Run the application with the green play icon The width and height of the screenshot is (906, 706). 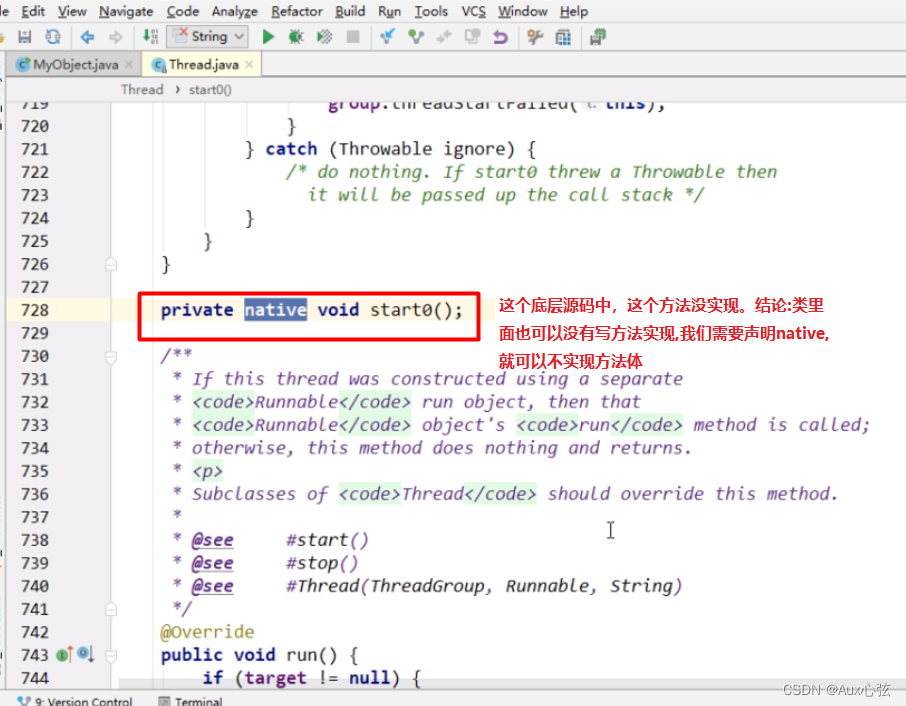[x=266, y=36]
